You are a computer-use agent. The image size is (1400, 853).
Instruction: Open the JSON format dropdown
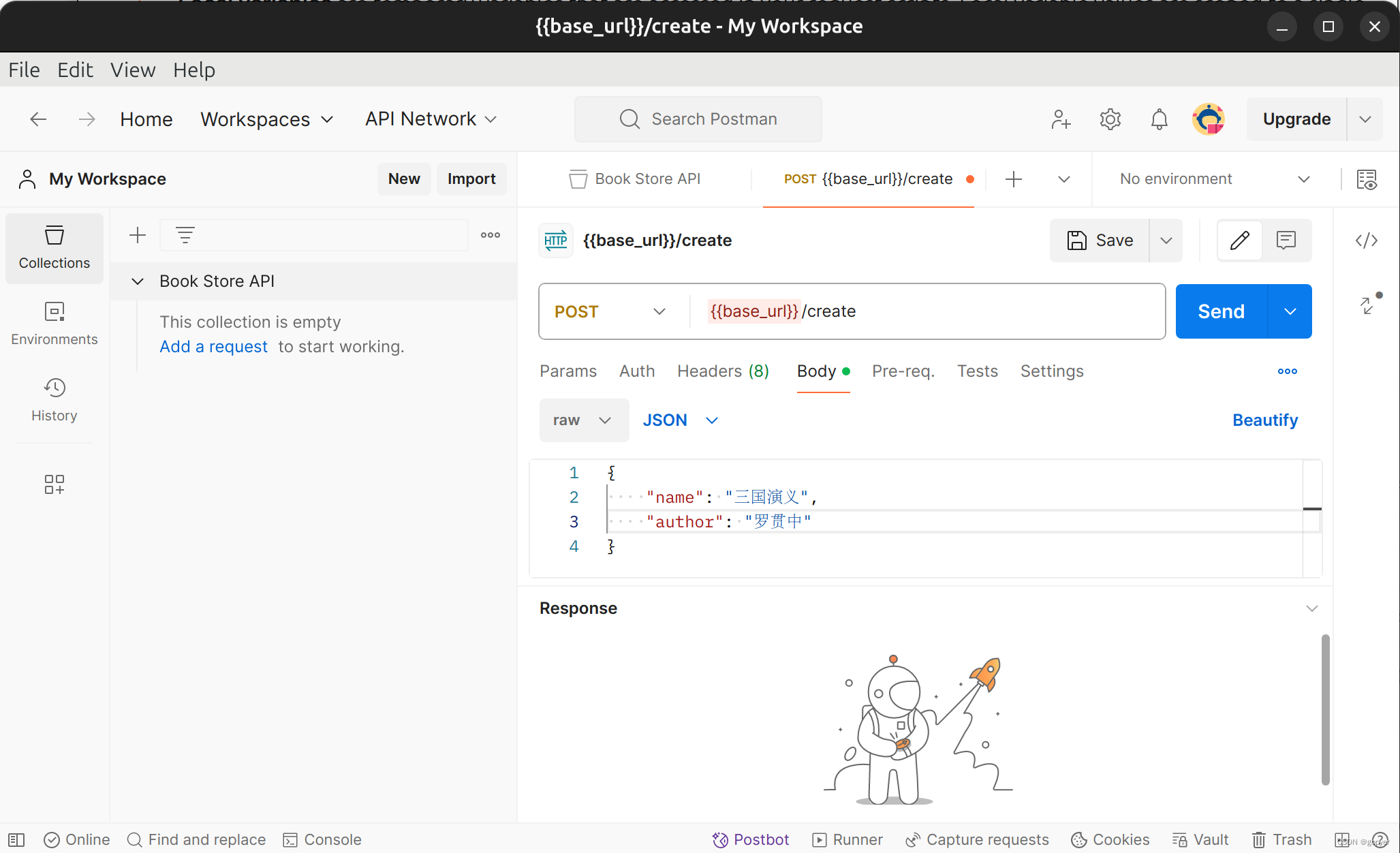pos(681,420)
